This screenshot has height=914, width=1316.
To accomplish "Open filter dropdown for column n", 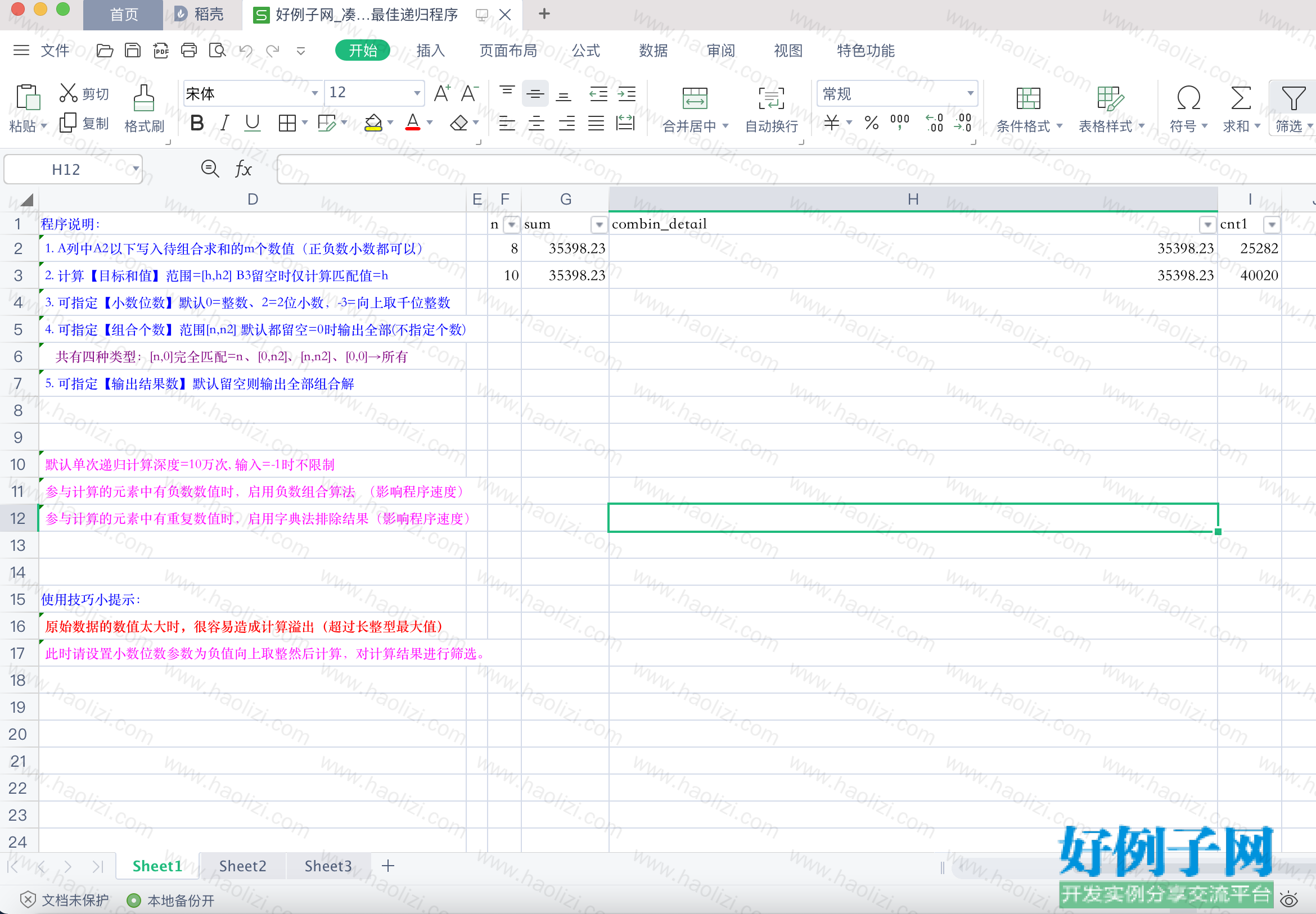I will (512, 224).
